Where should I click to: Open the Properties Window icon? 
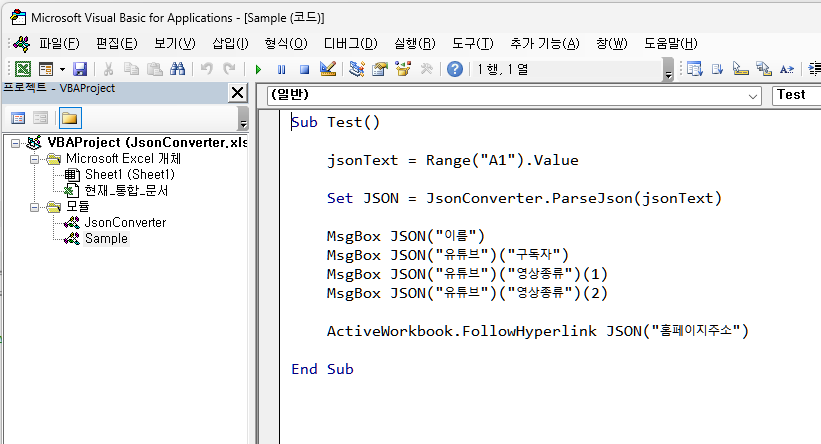click(380, 69)
